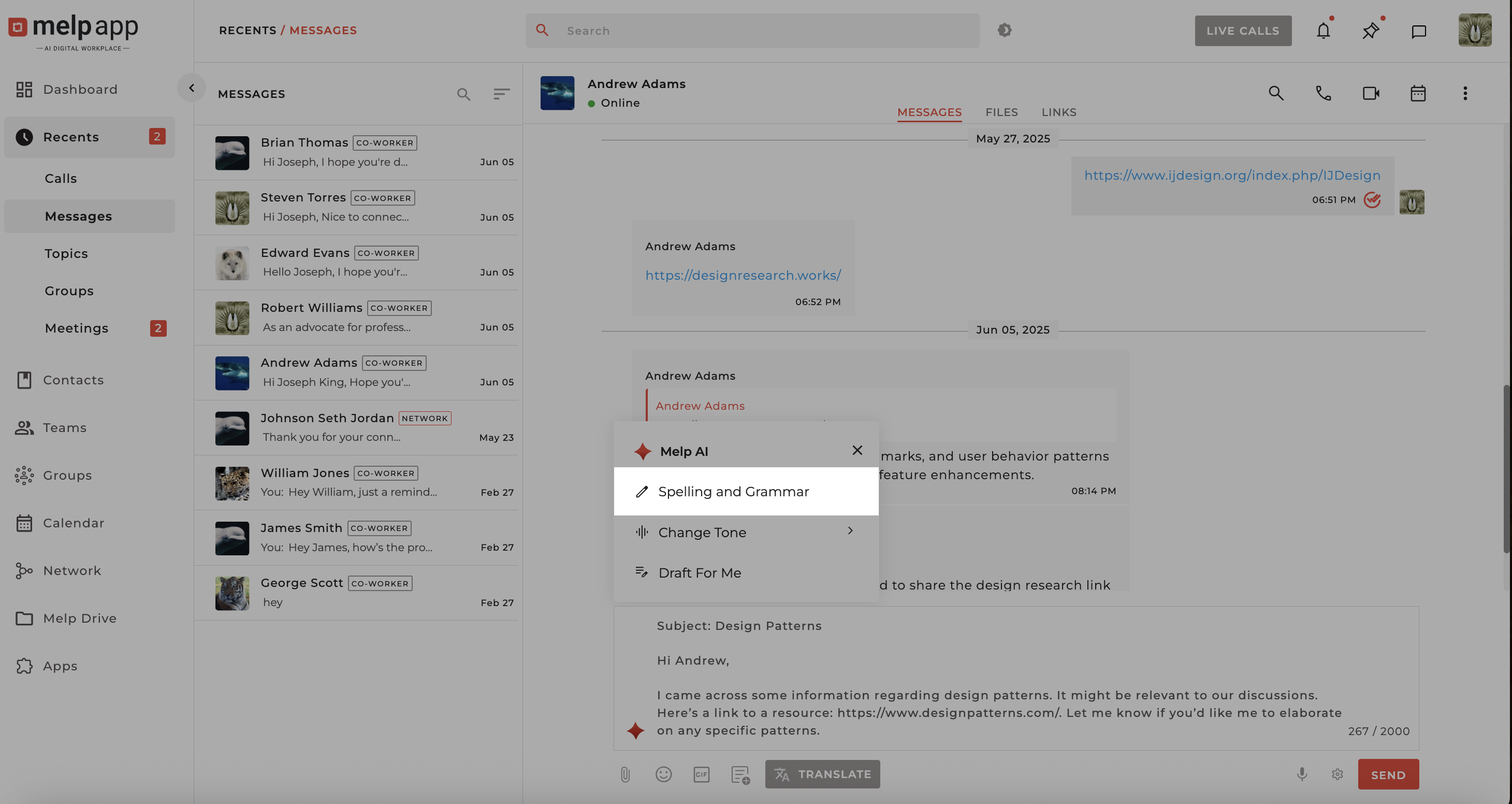This screenshot has height=804, width=1512.
Task: Open the message list sort filter
Action: pyautogui.click(x=501, y=94)
